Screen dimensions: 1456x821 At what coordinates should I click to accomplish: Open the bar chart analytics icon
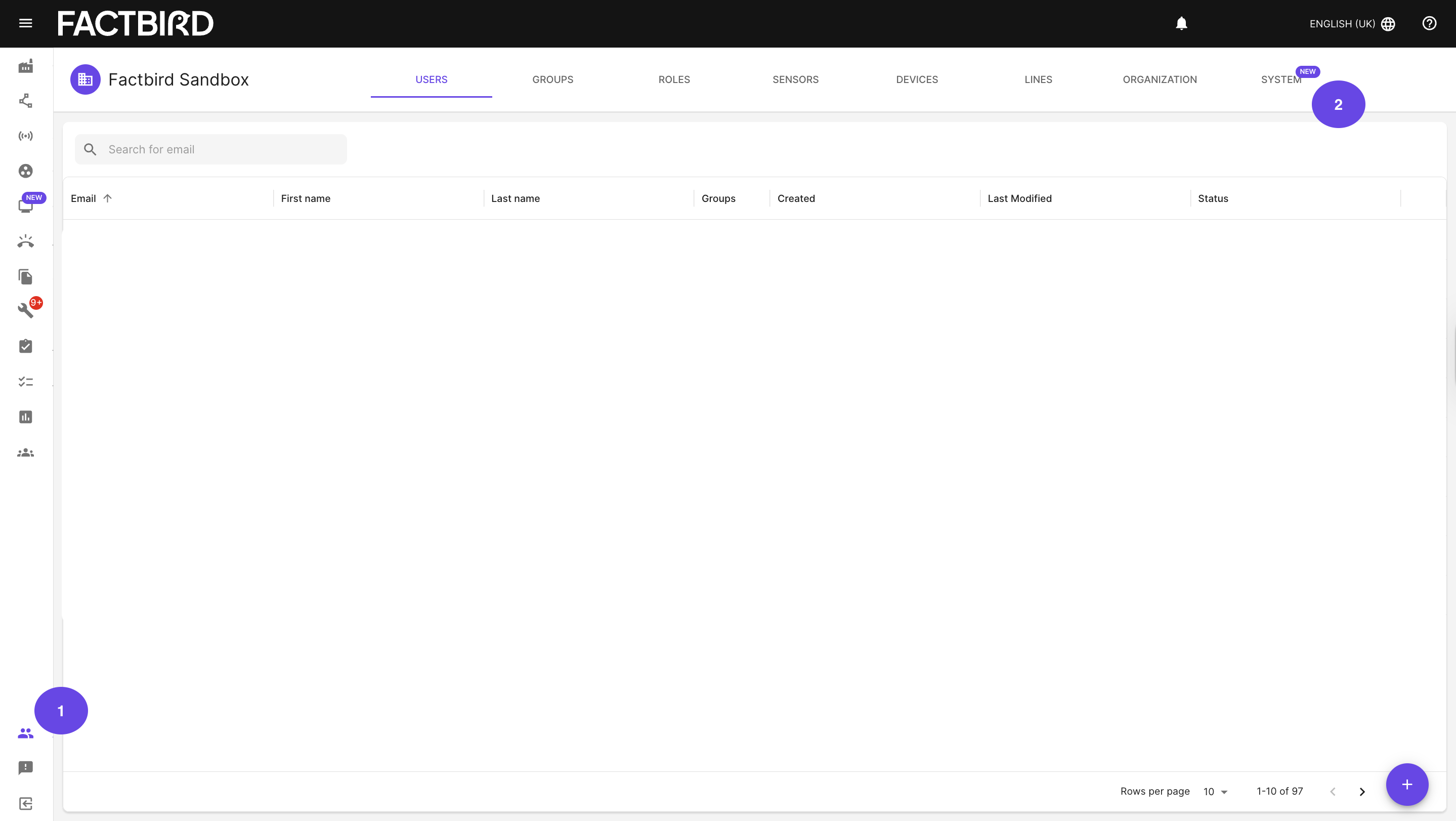pyautogui.click(x=25, y=417)
